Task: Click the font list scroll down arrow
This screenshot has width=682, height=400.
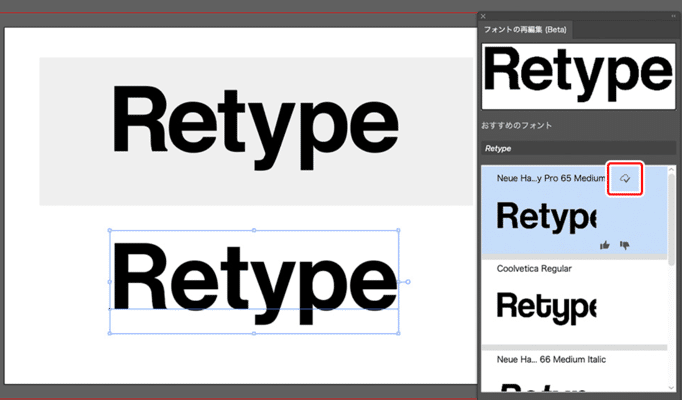Action: point(672,388)
